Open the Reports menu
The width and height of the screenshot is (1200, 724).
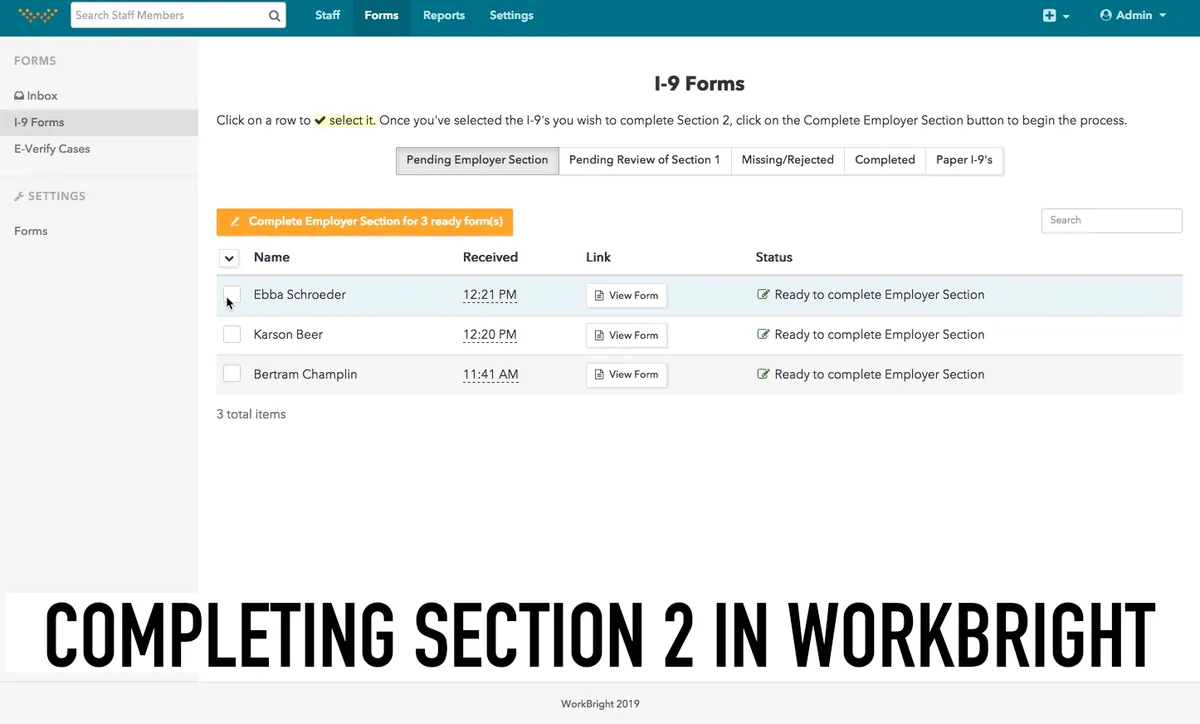pyautogui.click(x=444, y=16)
